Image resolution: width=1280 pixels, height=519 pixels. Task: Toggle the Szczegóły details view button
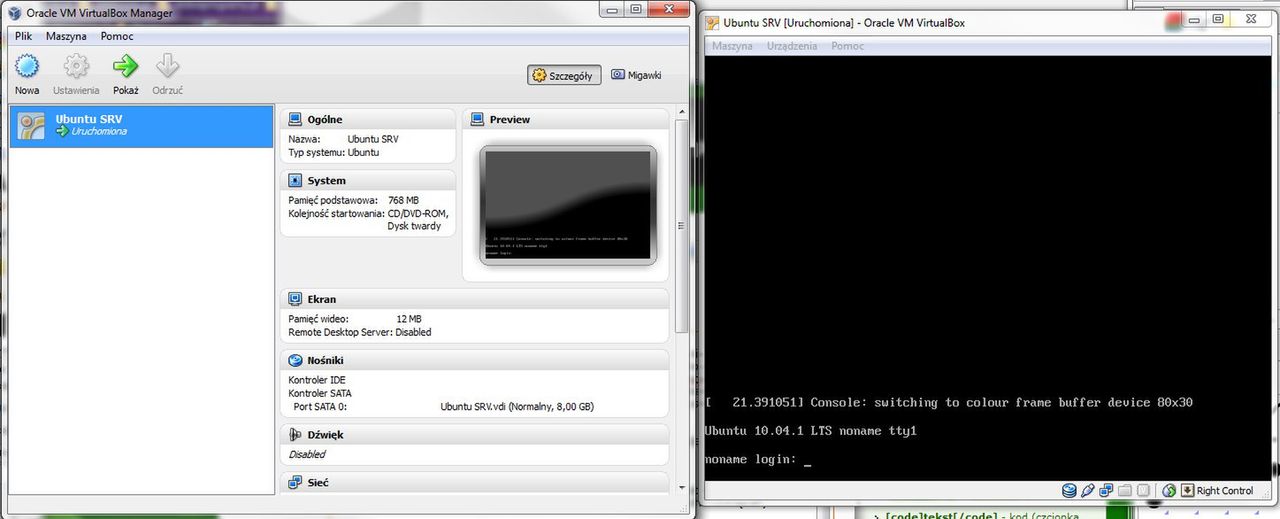pyautogui.click(x=564, y=75)
